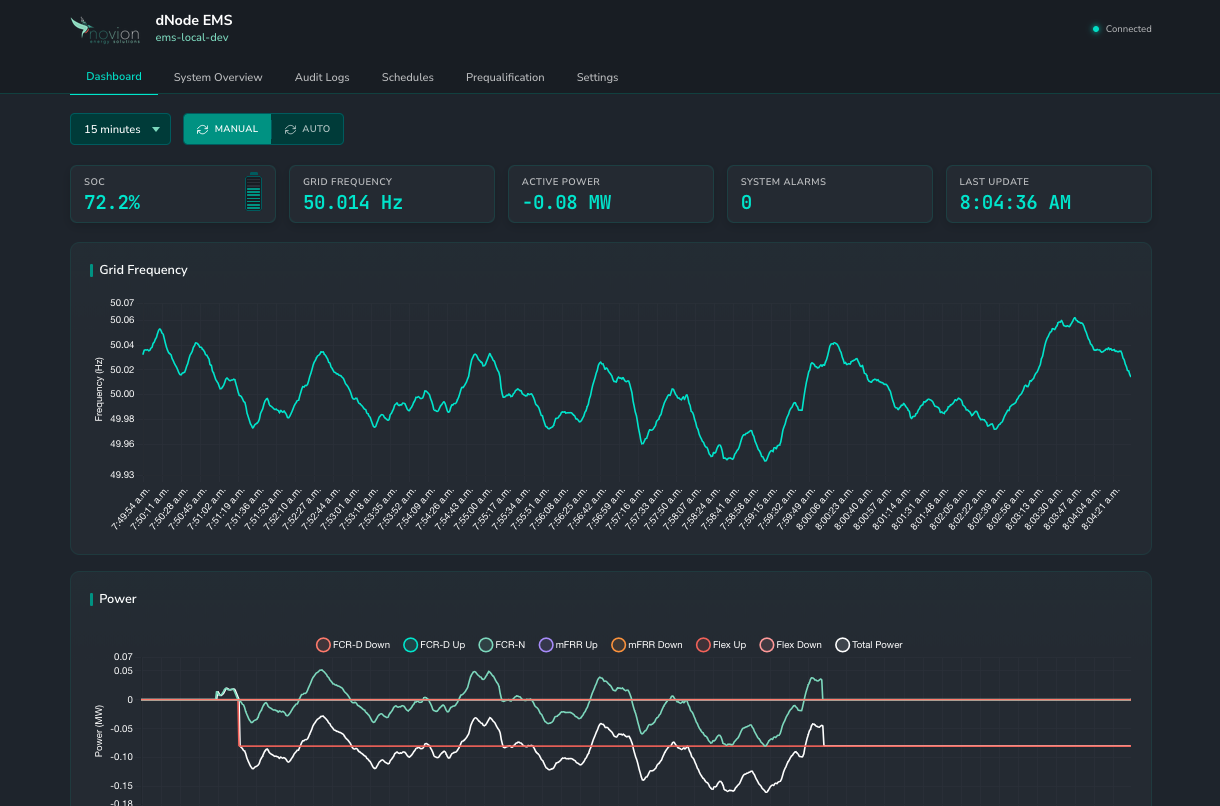The width and height of the screenshot is (1220, 806).
Task: Open the Prequalification page
Action: (x=505, y=77)
